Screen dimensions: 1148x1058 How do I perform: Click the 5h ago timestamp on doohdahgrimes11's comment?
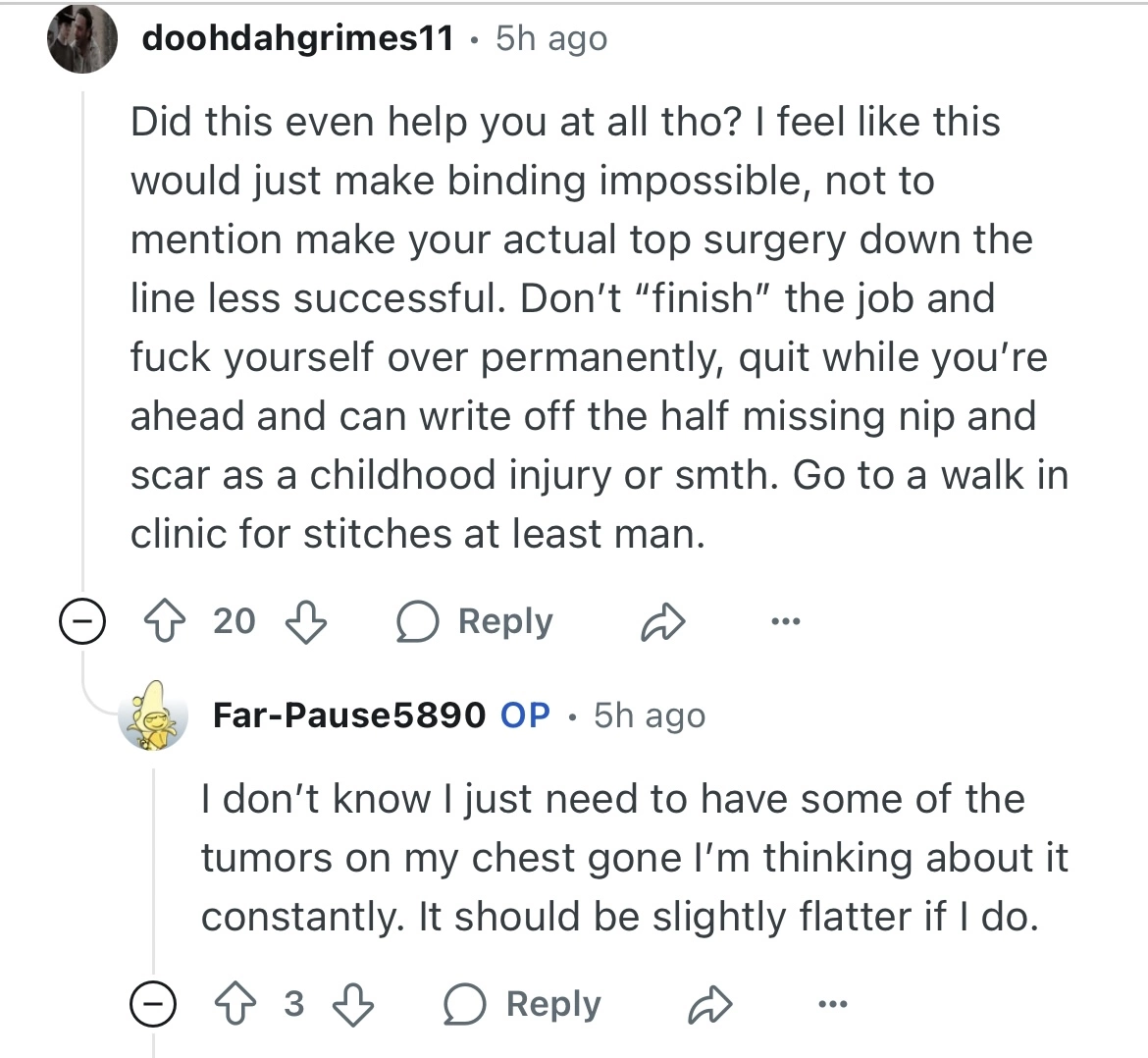click(x=551, y=38)
